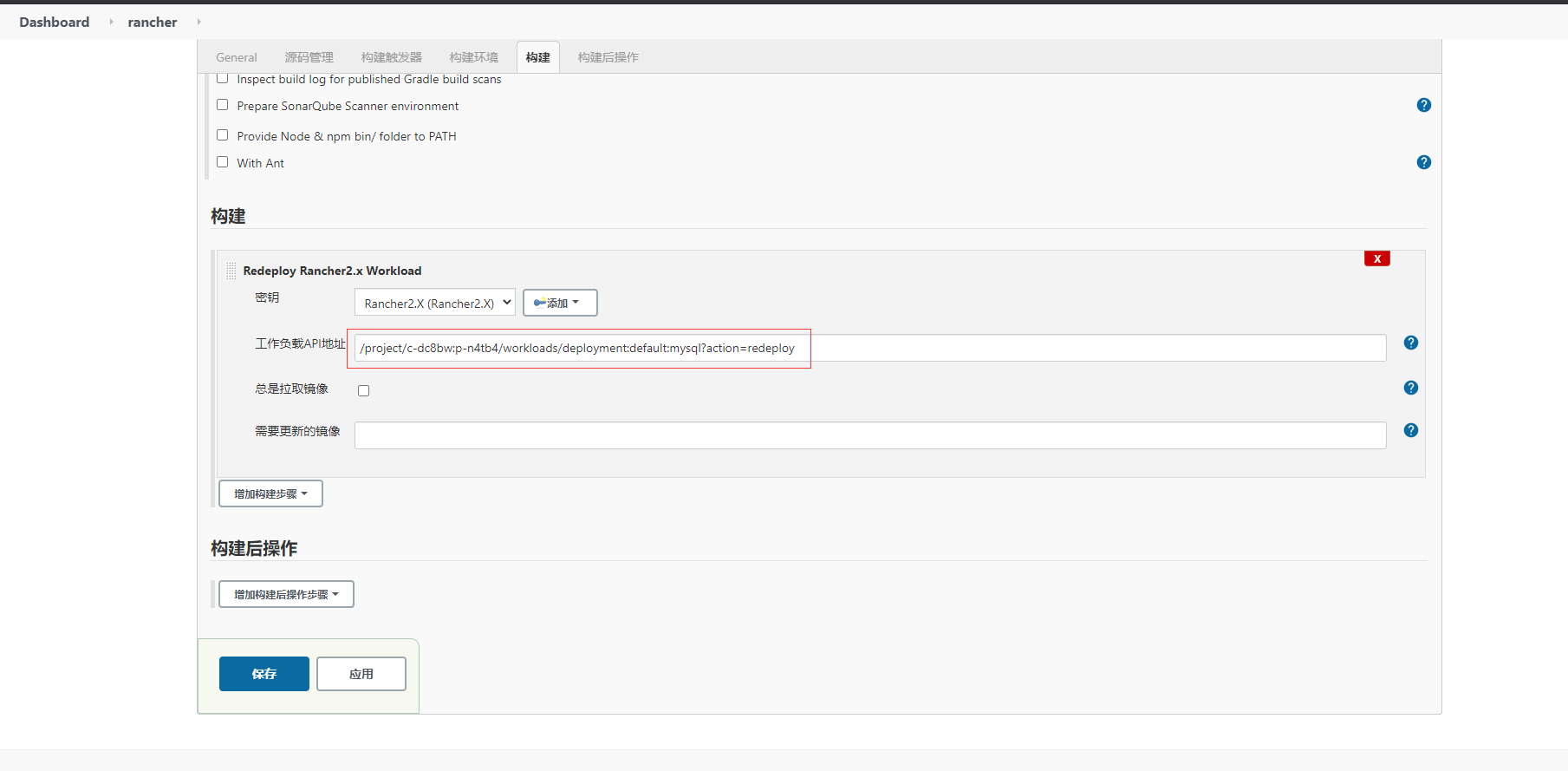The image size is (1568, 771).
Task: Open the Rancher2.X credentials dropdown
Action: pos(434,303)
